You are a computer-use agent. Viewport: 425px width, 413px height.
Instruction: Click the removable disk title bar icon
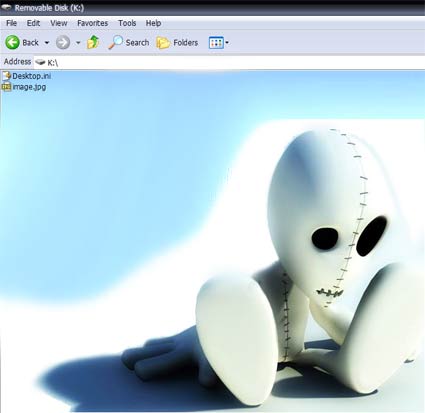(6, 7)
